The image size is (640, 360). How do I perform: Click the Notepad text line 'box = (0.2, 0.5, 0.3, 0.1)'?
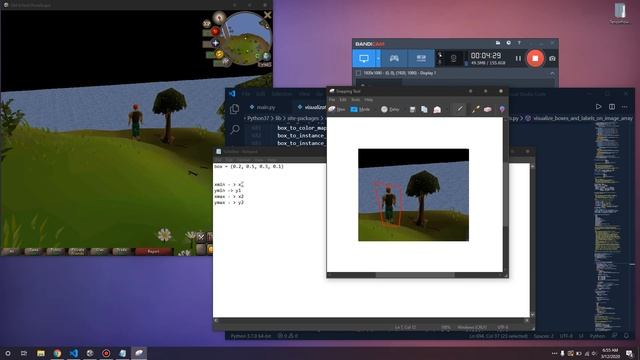click(x=249, y=167)
